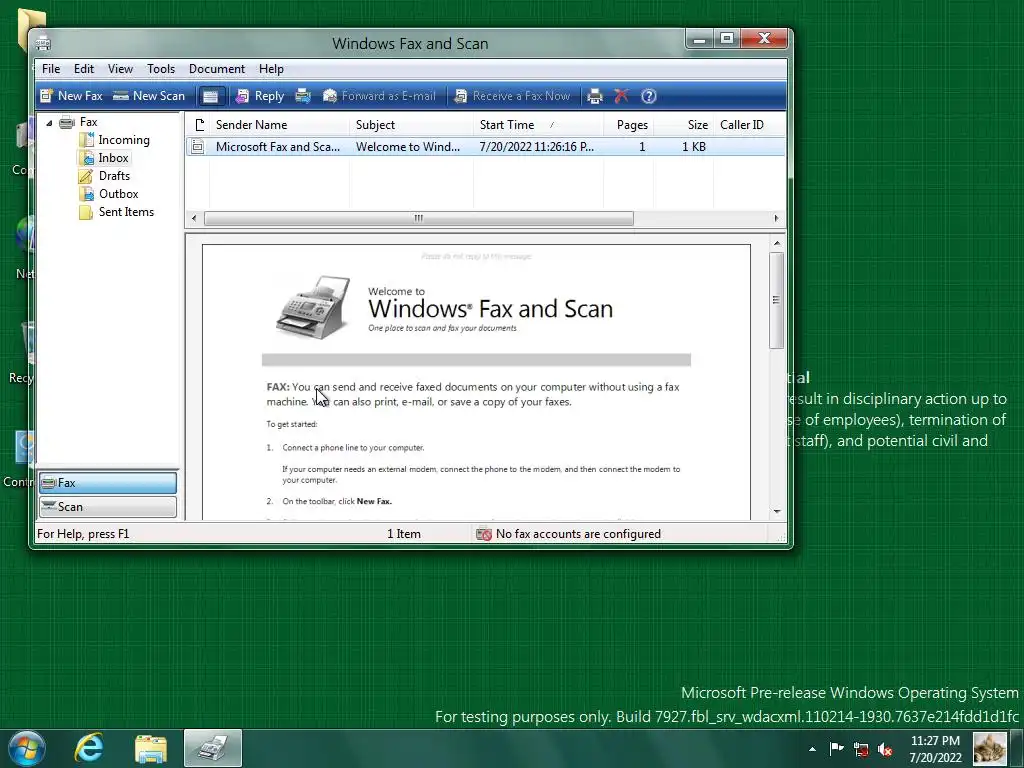
Task: Click the 'No fax accounts are configured' status icon
Action: coord(484,534)
